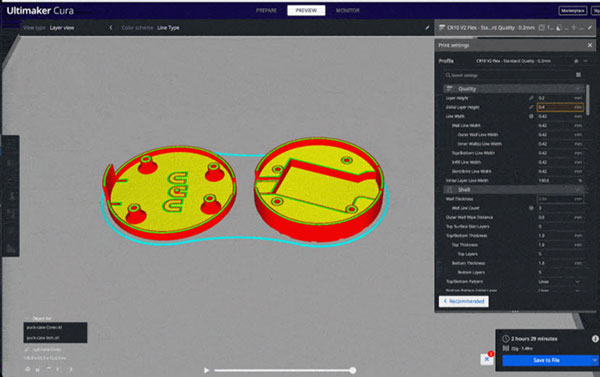Viewport: 600px width, 377px height.
Task: Open Marketplace
Action: [x=573, y=11]
